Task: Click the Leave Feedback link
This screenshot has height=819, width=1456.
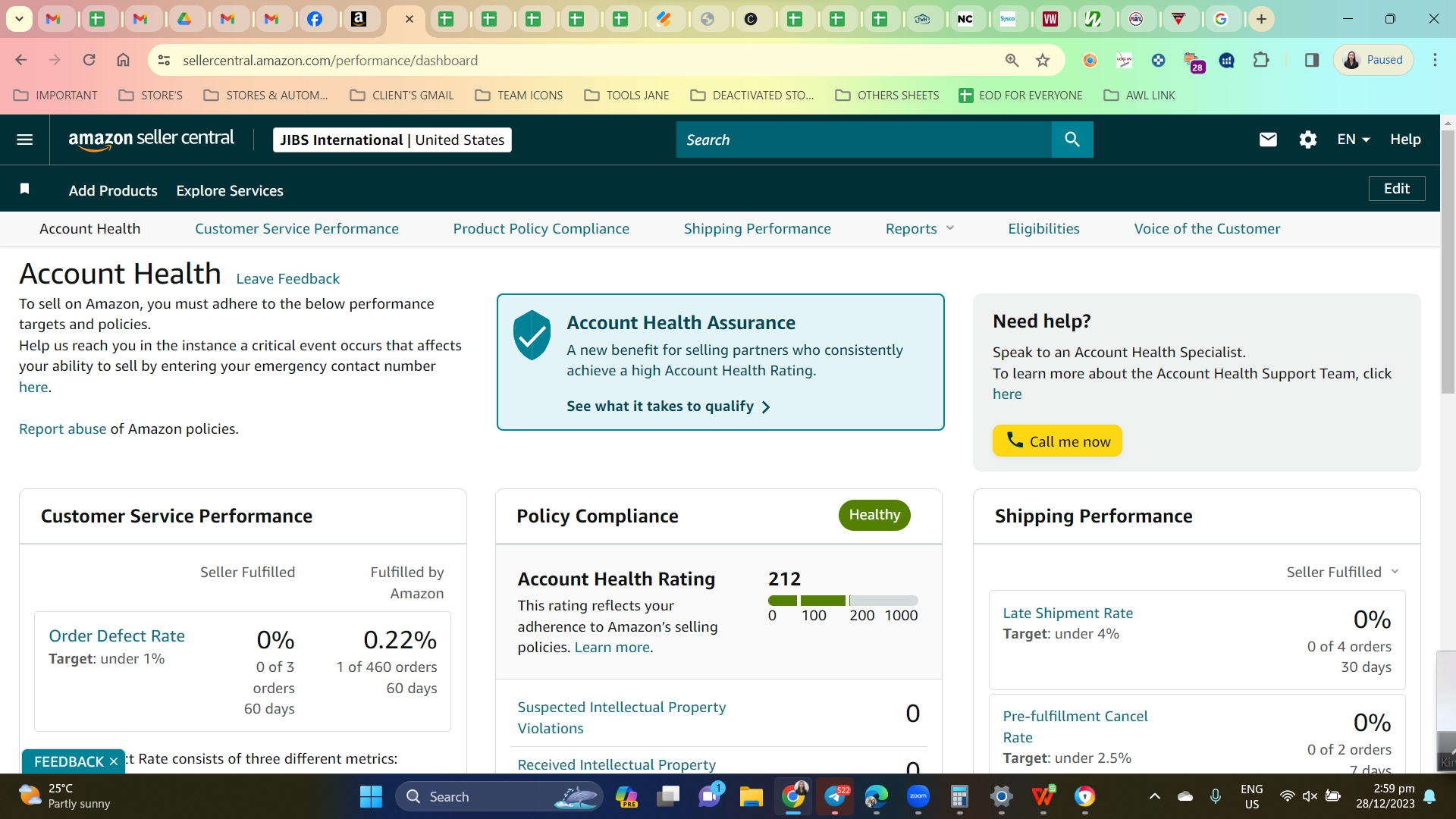Action: coord(287,278)
